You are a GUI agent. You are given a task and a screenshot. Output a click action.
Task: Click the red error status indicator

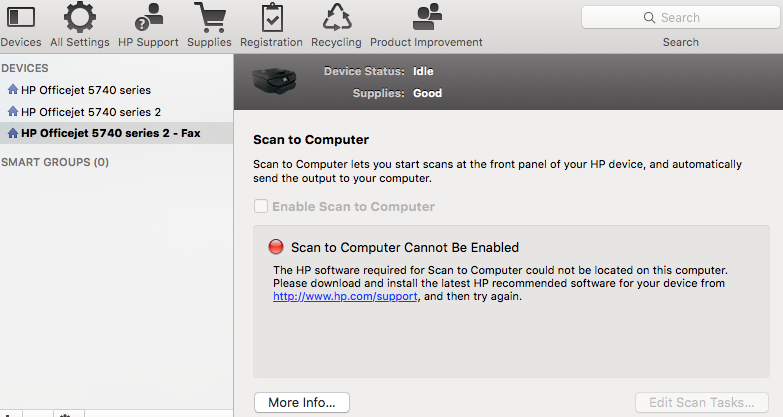pos(276,247)
